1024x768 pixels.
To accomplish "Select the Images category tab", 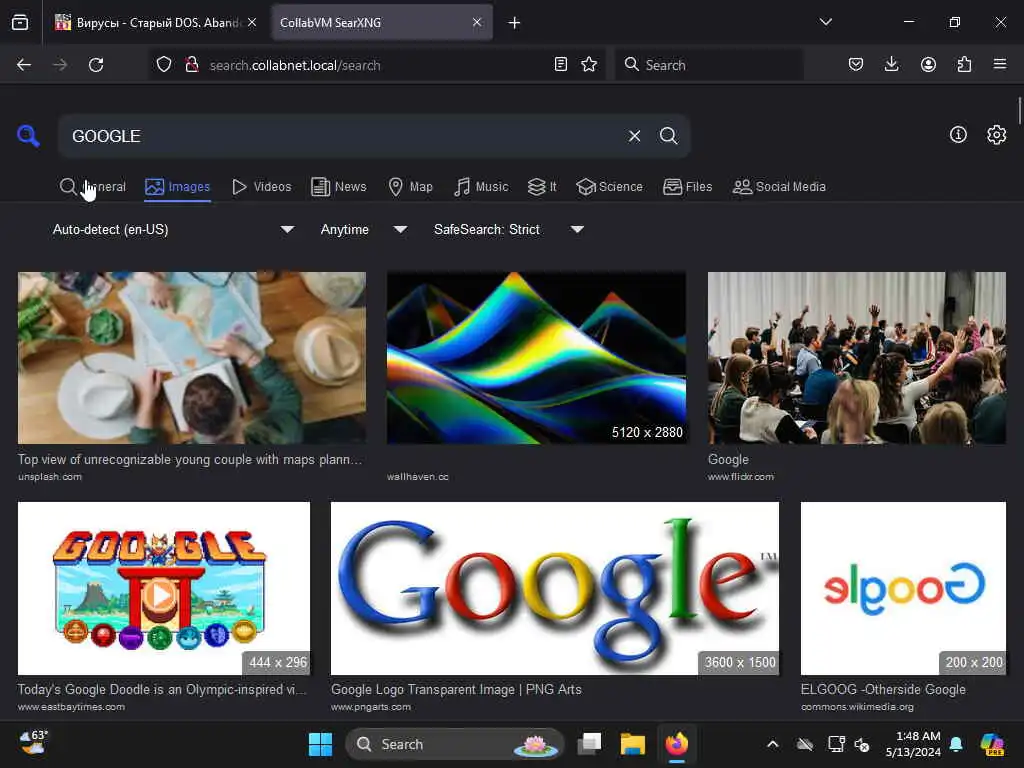I will tap(178, 187).
